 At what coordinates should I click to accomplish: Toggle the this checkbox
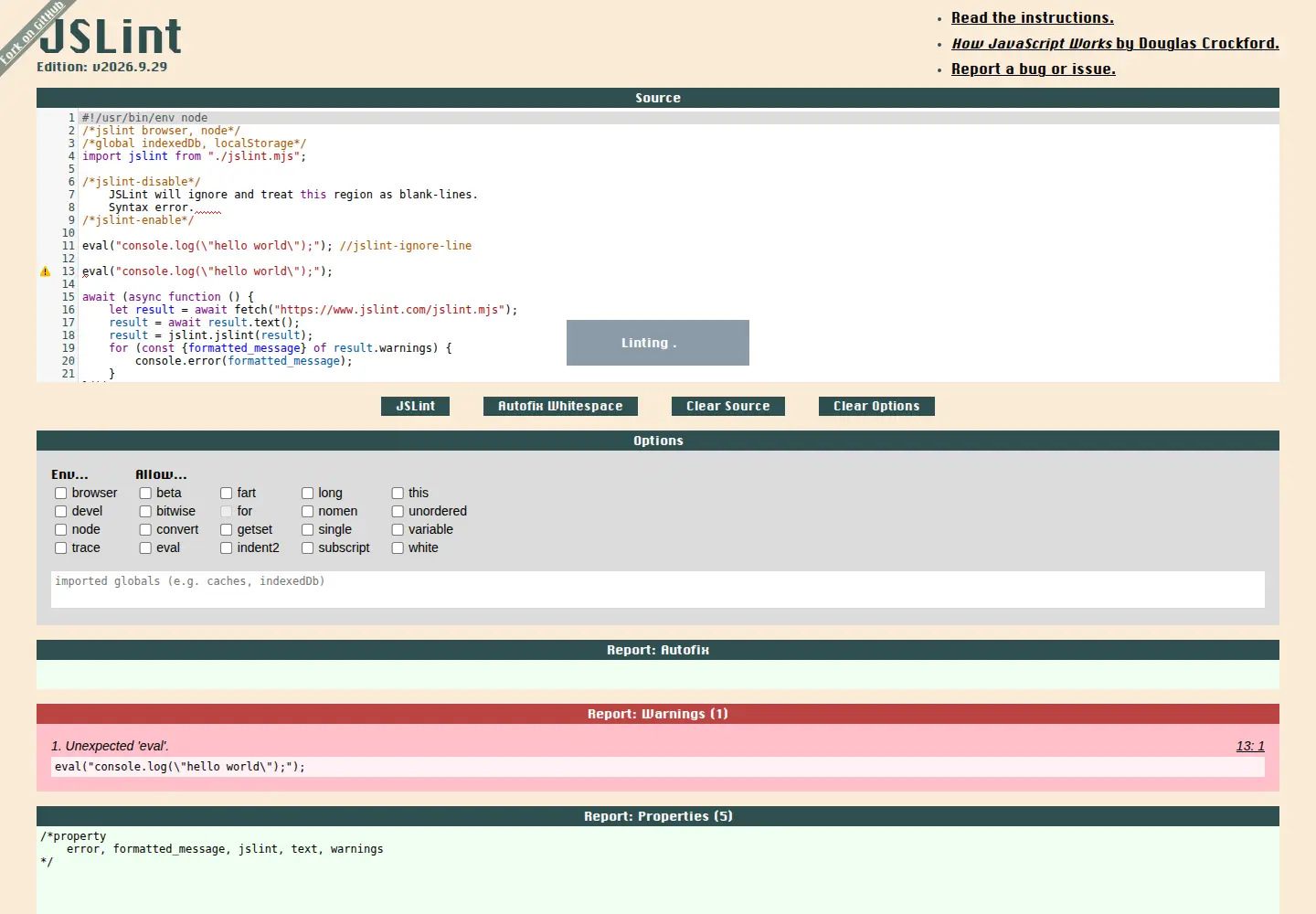[398, 494]
